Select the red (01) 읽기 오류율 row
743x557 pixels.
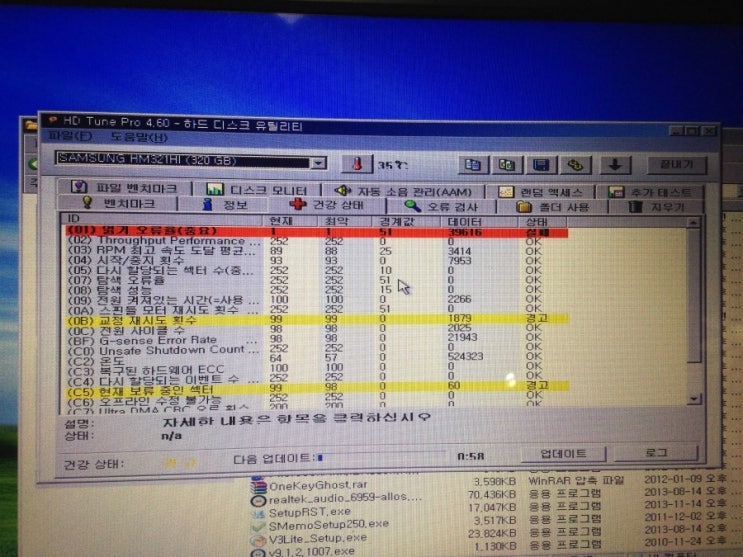pos(316,232)
